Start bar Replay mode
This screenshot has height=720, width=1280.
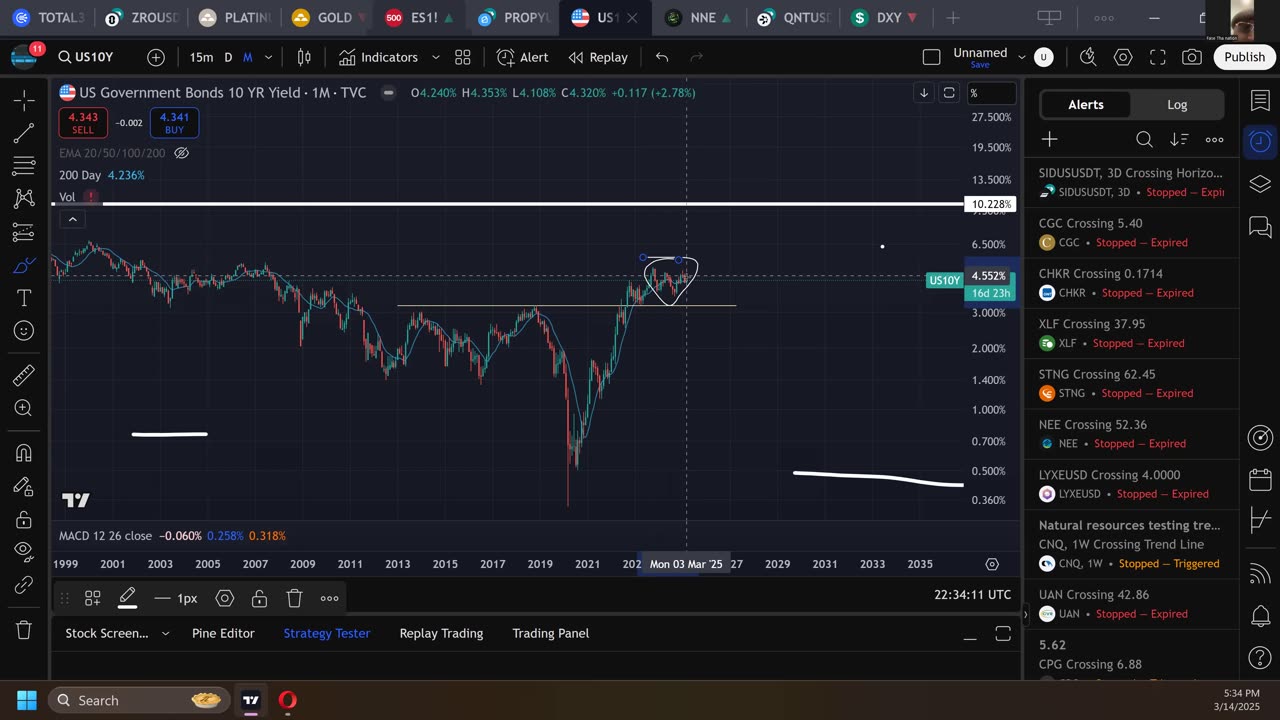(598, 57)
